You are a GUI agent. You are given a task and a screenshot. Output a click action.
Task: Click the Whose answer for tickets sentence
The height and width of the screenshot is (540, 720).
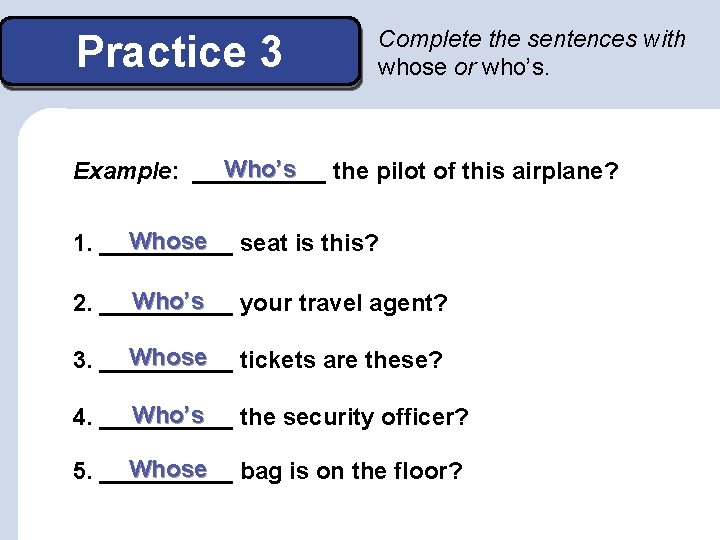click(166, 359)
